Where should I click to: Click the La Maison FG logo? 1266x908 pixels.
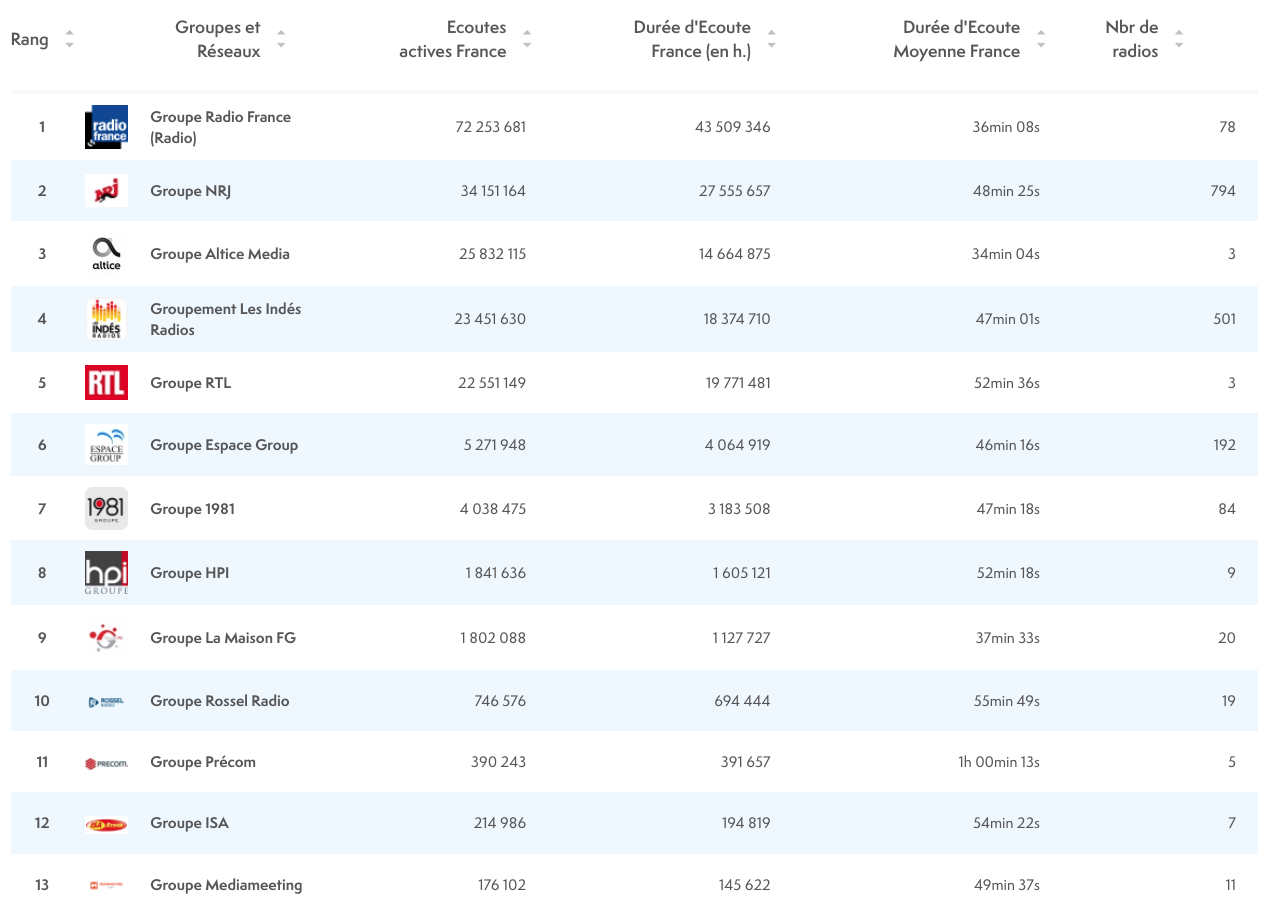click(106, 638)
